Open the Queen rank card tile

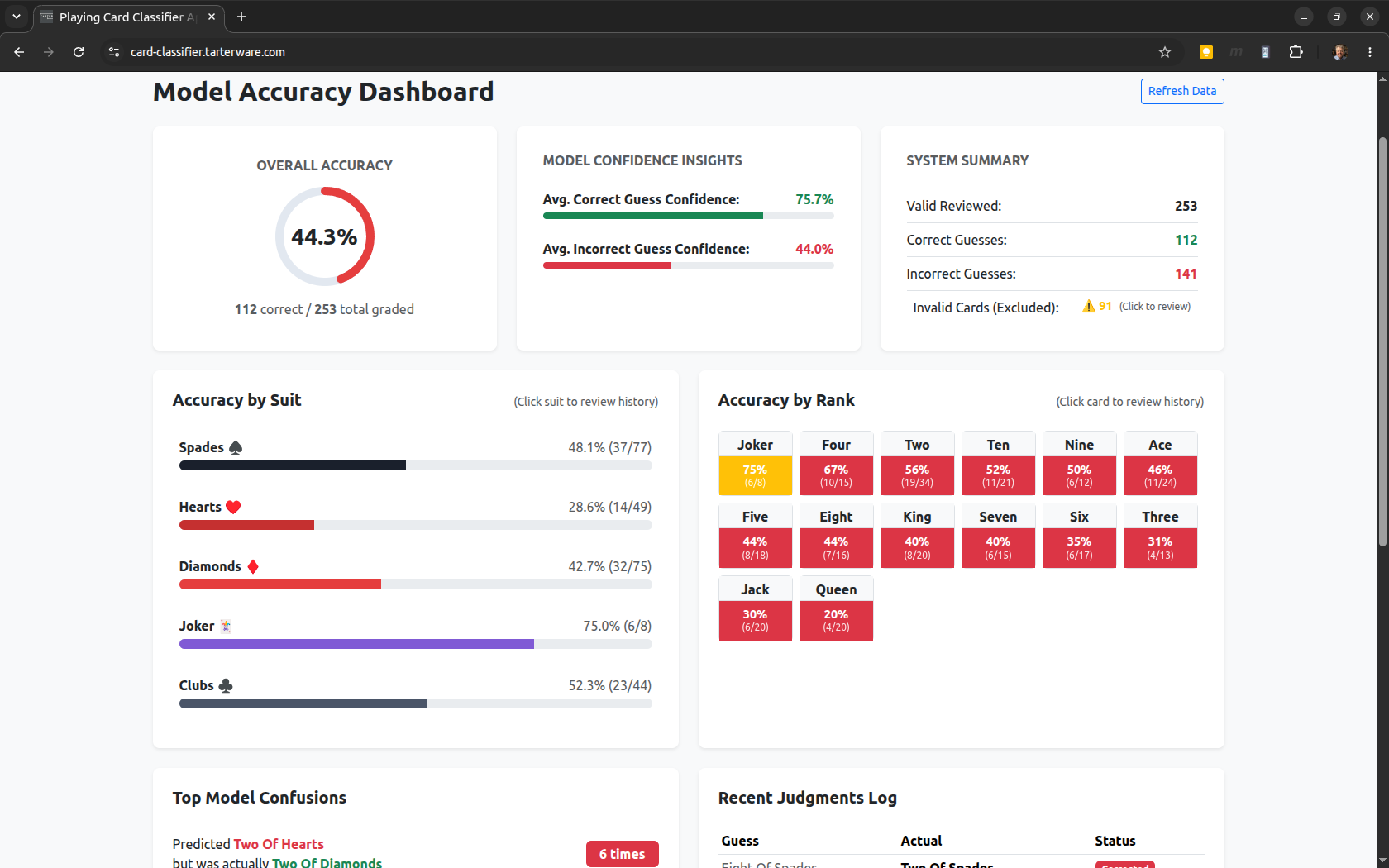837,608
